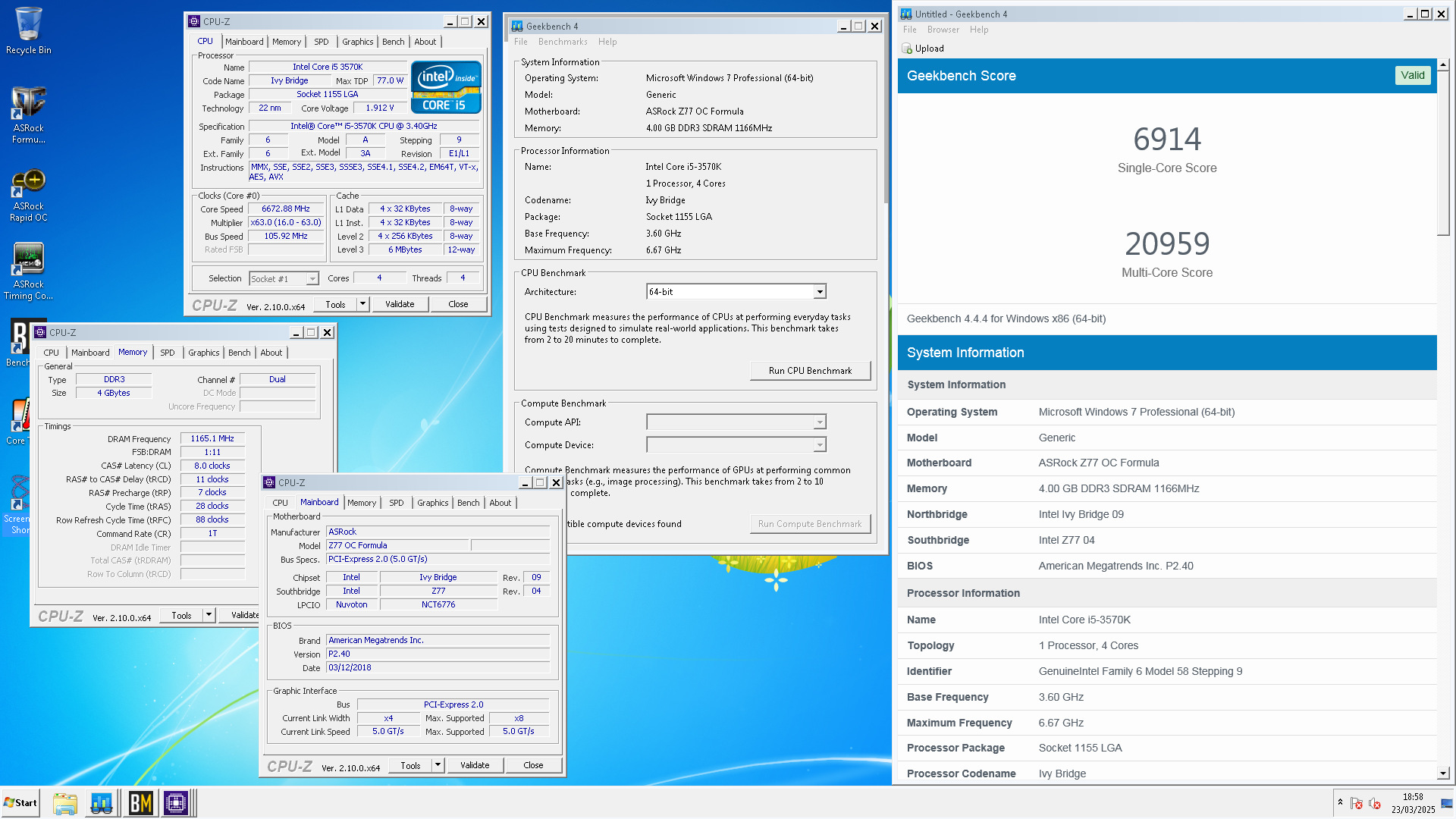Open the file explorer taskbar icon
The height and width of the screenshot is (819, 1456).
point(65,803)
